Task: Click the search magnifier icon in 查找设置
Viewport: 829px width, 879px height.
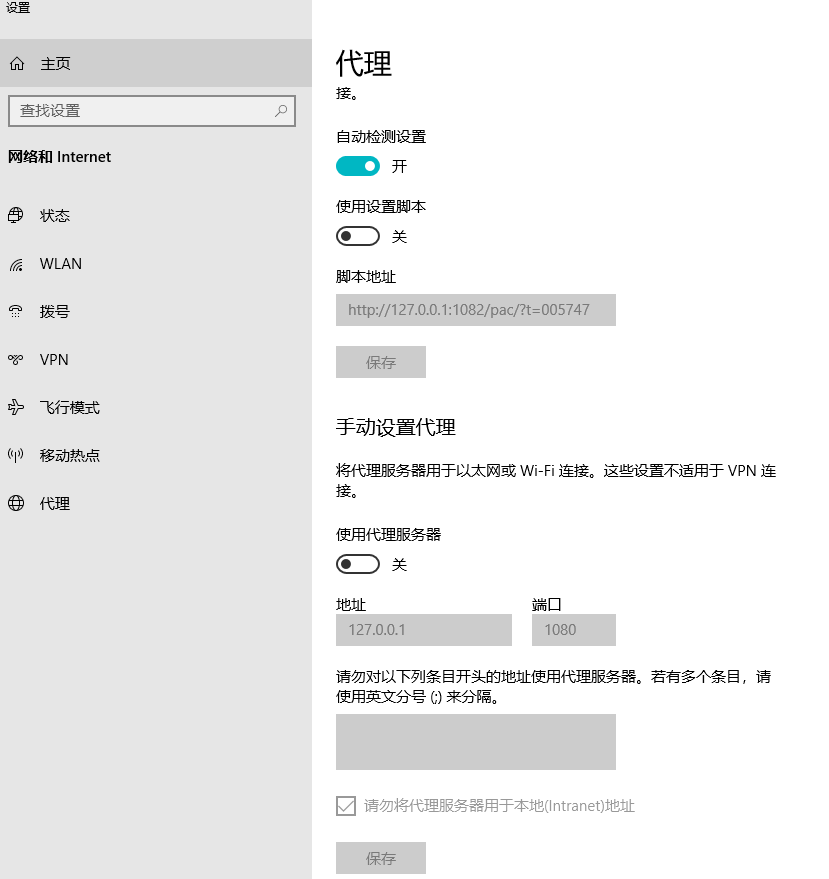Action: click(x=281, y=110)
